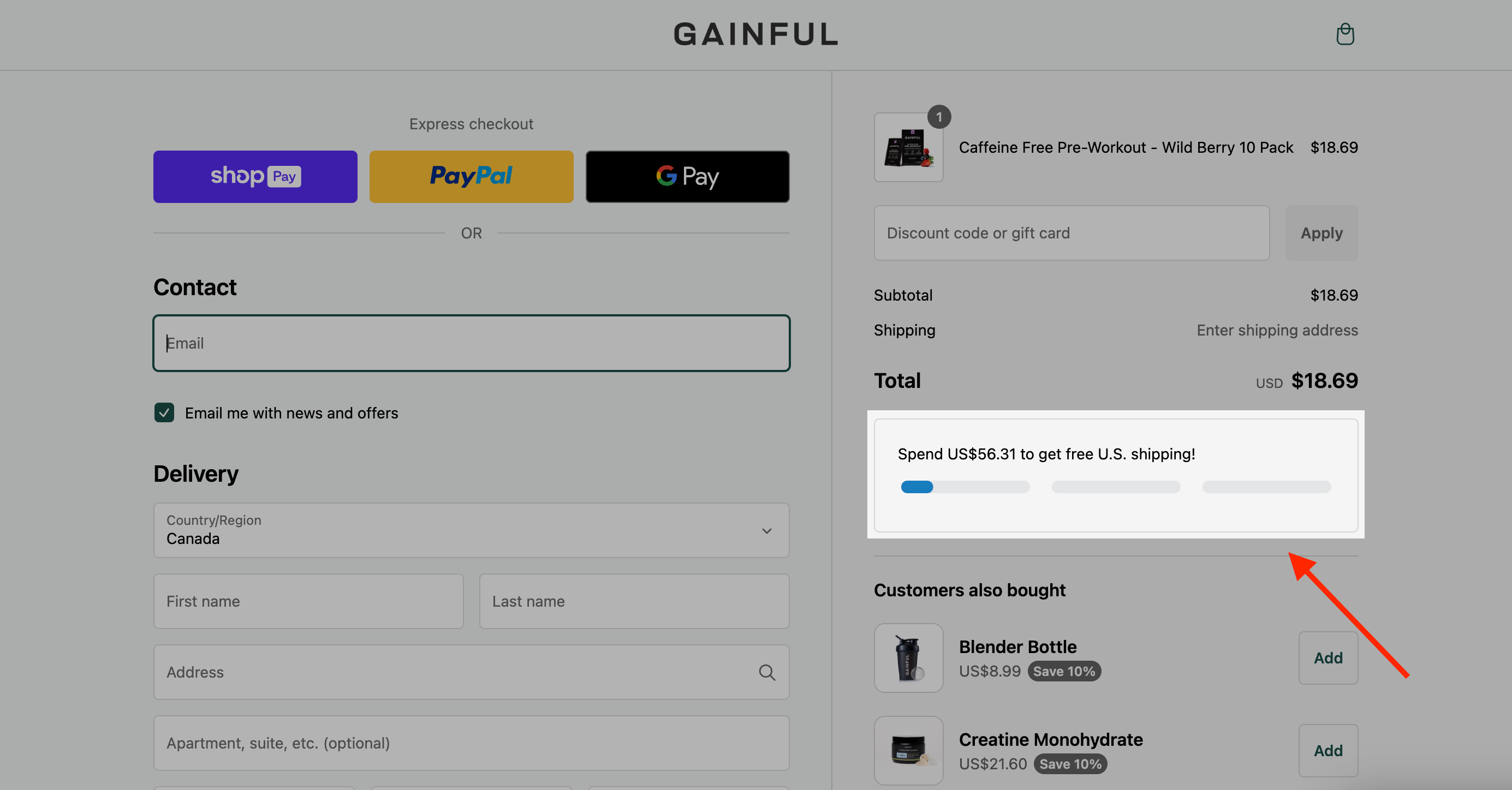Choose Google Pay express checkout
Screen dimensions: 1512x790
point(687,177)
